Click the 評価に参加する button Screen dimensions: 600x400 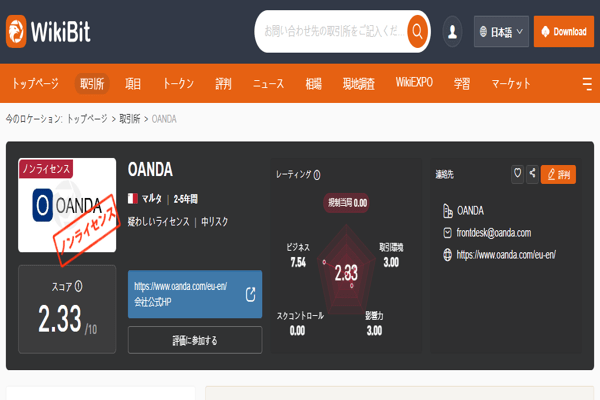point(195,340)
